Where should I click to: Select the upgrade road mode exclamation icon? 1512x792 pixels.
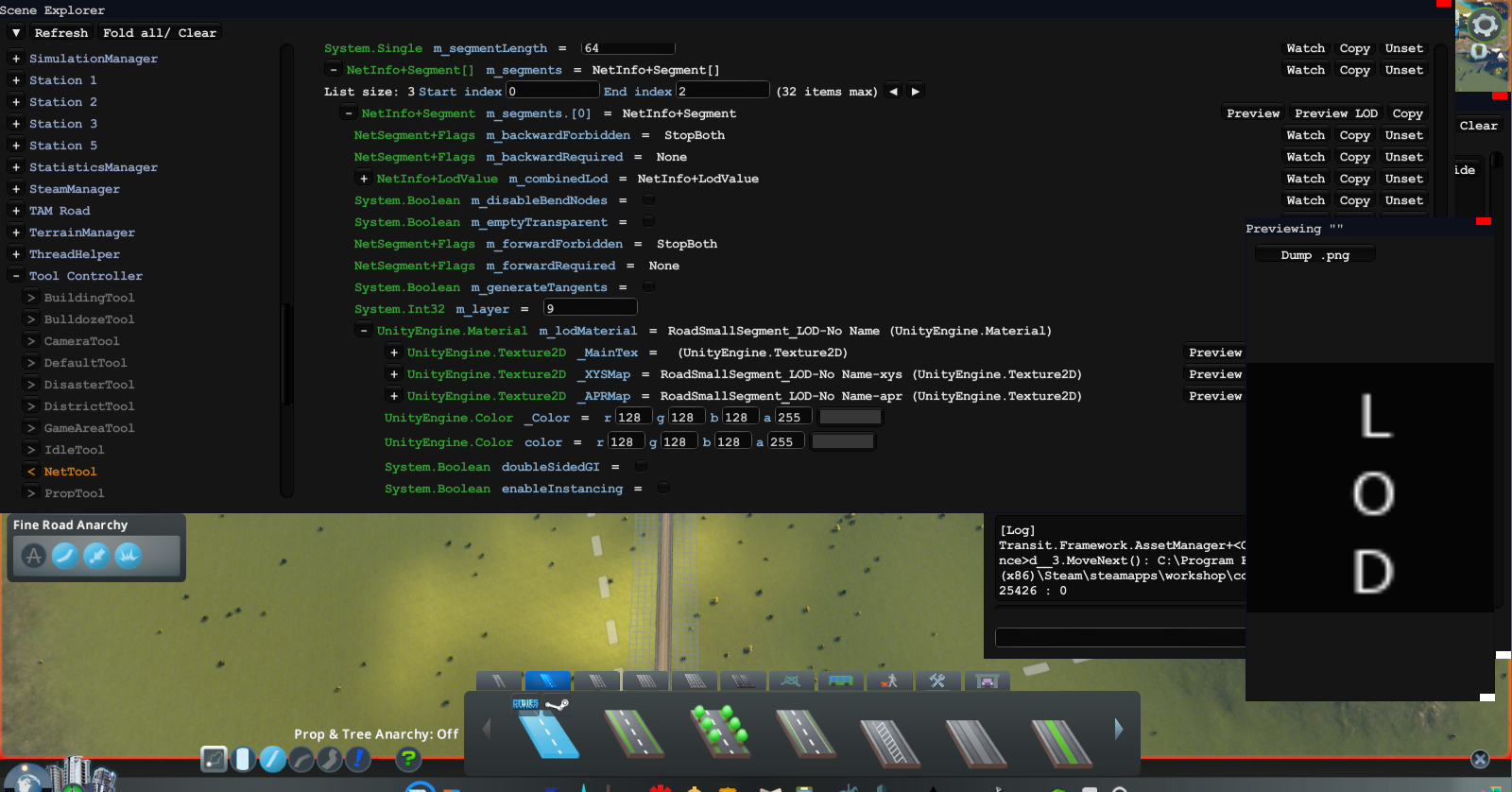(x=357, y=758)
